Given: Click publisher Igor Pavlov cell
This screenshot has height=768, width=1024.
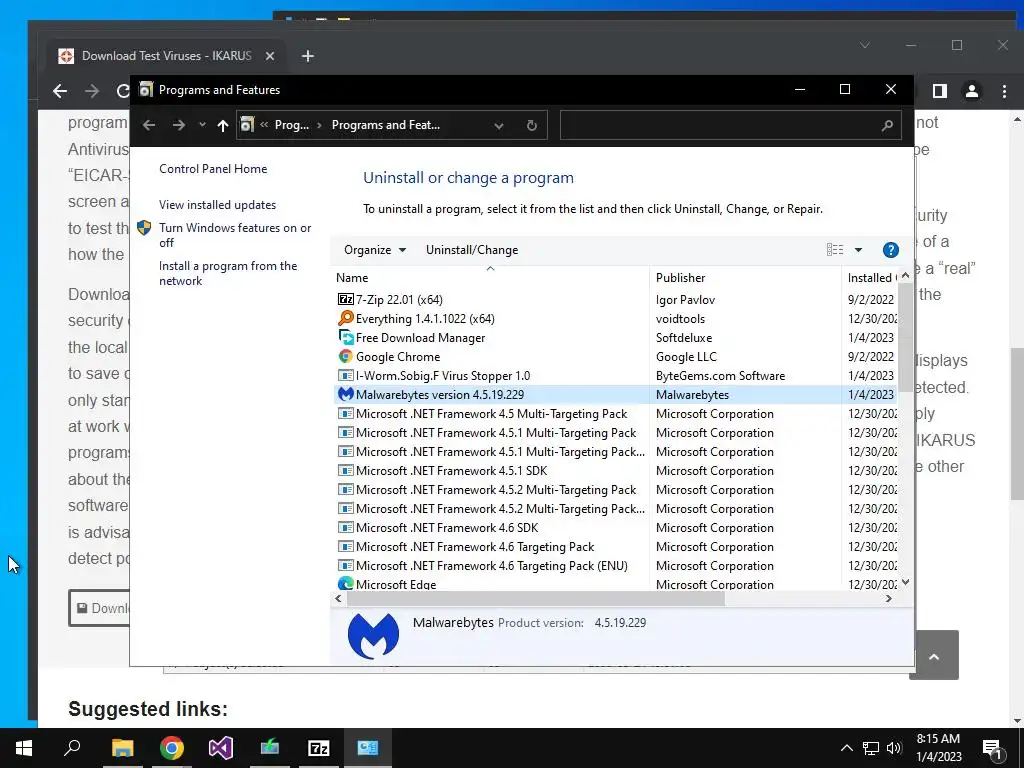Looking at the screenshot, I should tap(685, 300).
